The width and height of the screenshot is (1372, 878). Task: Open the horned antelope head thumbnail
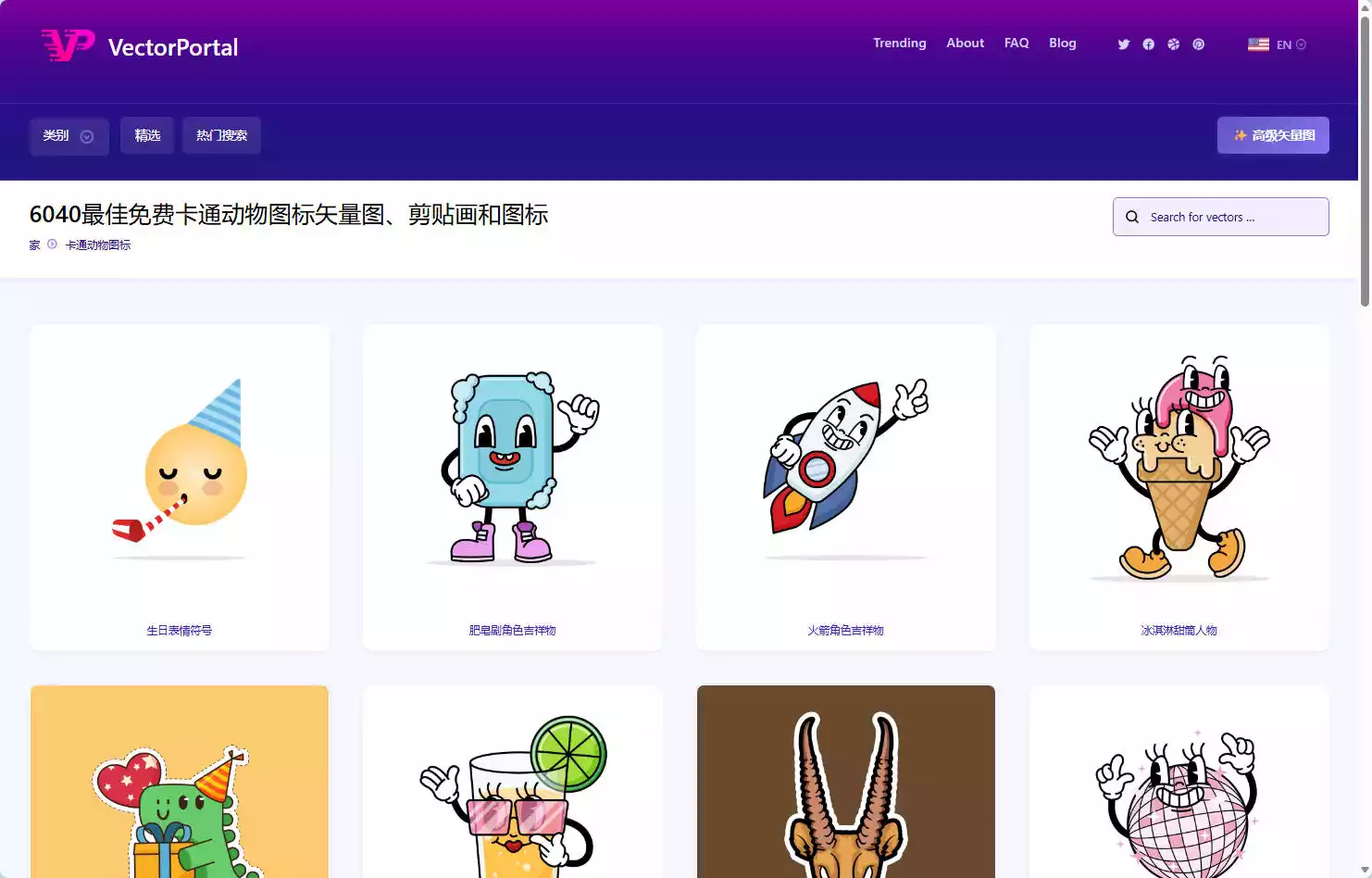pos(846,782)
